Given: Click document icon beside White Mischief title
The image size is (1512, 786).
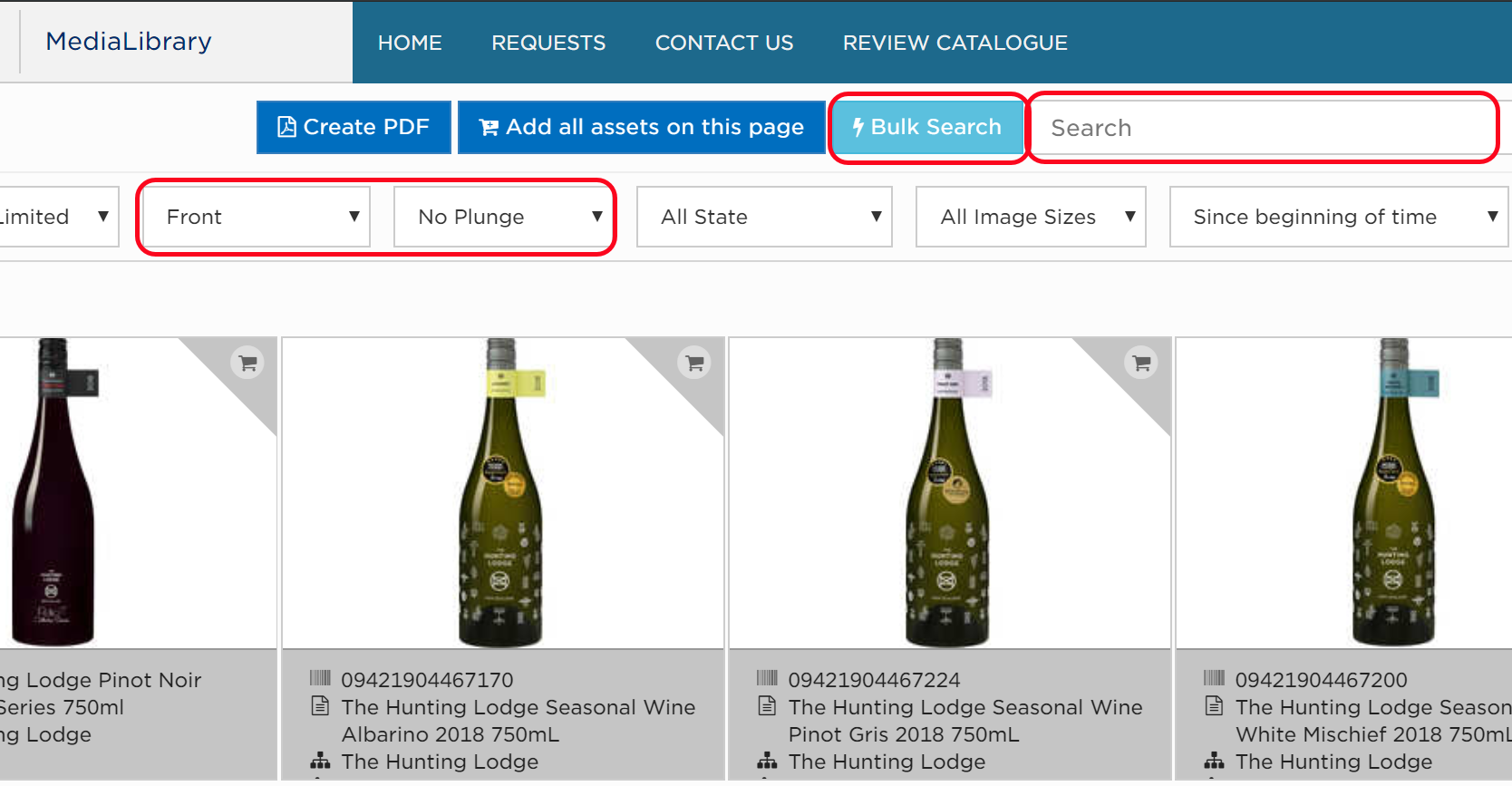Looking at the screenshot, I should [x=1214, y=705].
